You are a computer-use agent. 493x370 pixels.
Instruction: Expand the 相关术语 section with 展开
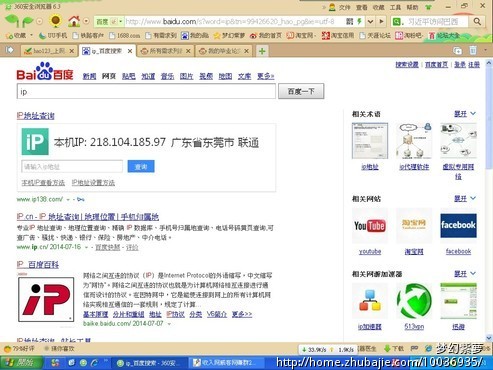(x=465, y=114)
